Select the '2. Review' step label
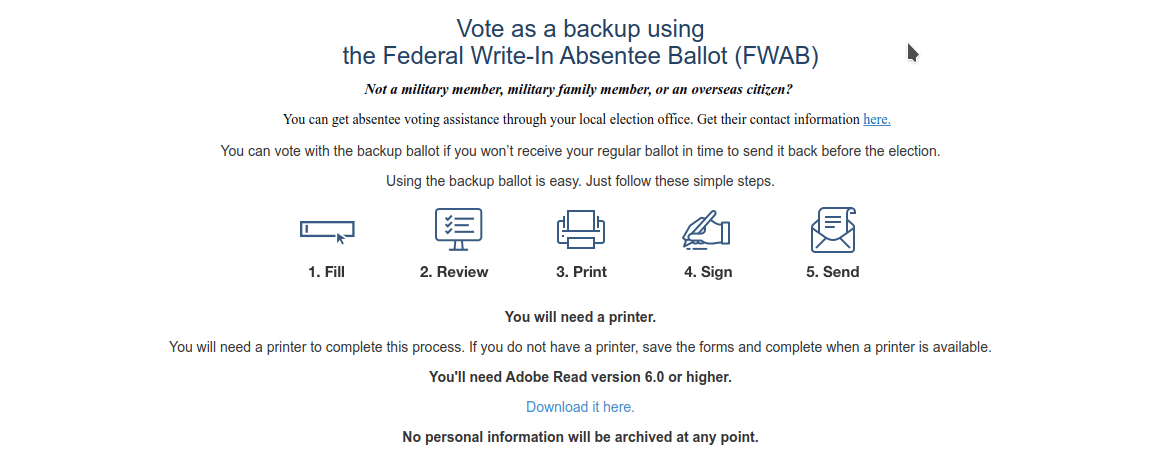This screenshot has width=1162, height=473. (x=454, y=272)
